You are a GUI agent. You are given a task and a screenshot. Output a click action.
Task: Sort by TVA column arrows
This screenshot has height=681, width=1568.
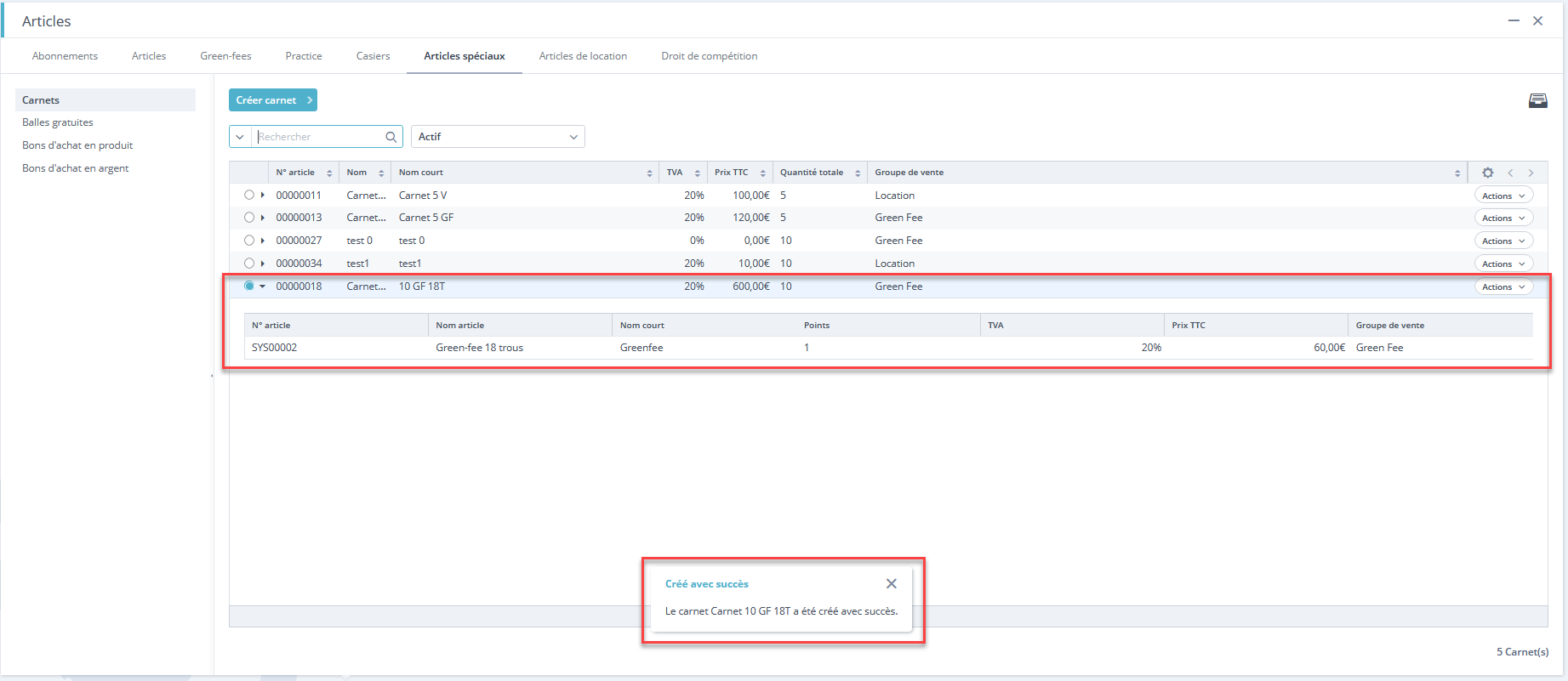pyautogui.click(x=697, y=173)
